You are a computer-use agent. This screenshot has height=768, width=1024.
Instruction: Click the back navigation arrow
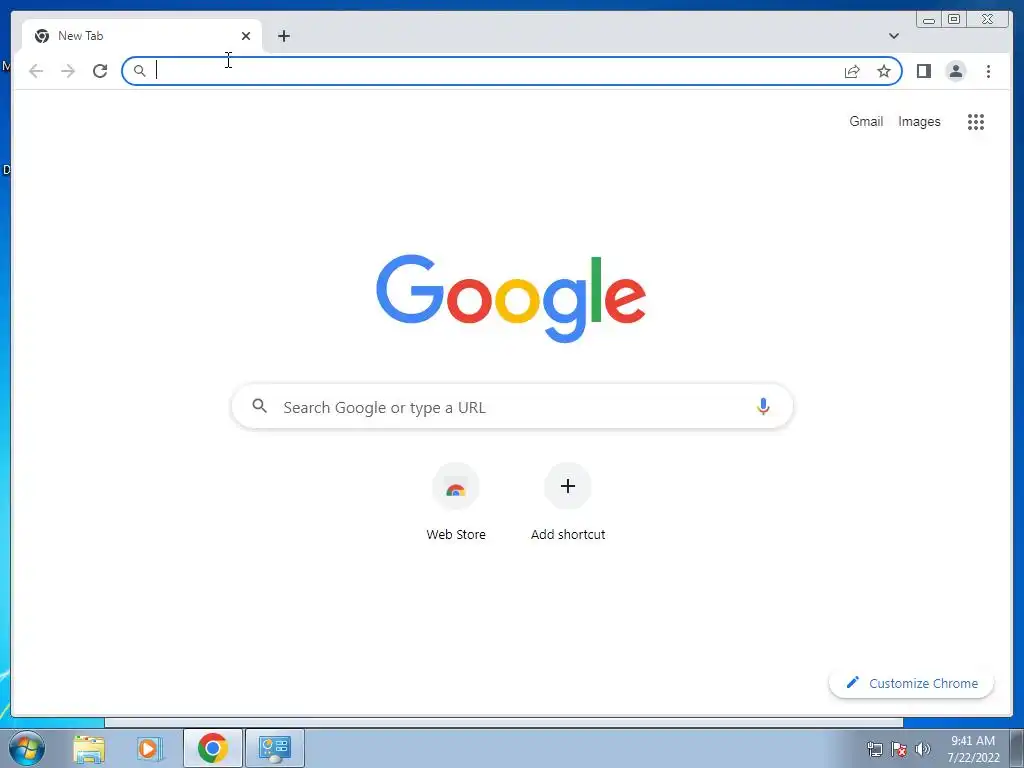pos(36,71)
